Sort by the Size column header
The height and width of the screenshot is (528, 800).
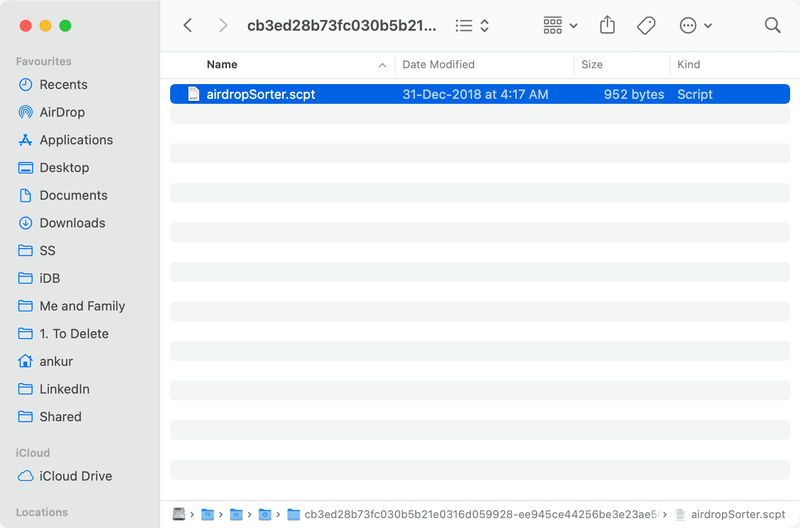[592, 65]
